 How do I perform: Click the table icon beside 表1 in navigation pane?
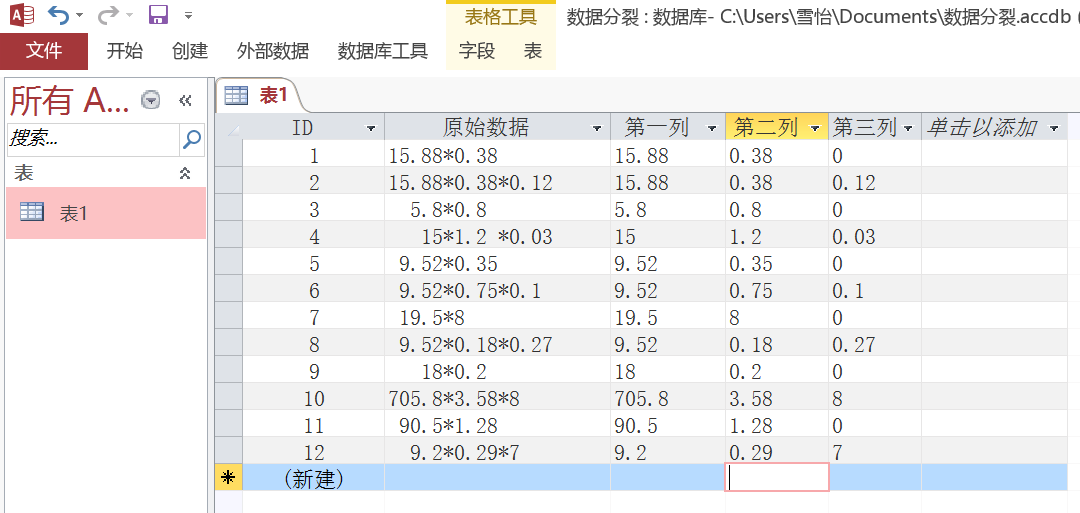tap(32, 212)
